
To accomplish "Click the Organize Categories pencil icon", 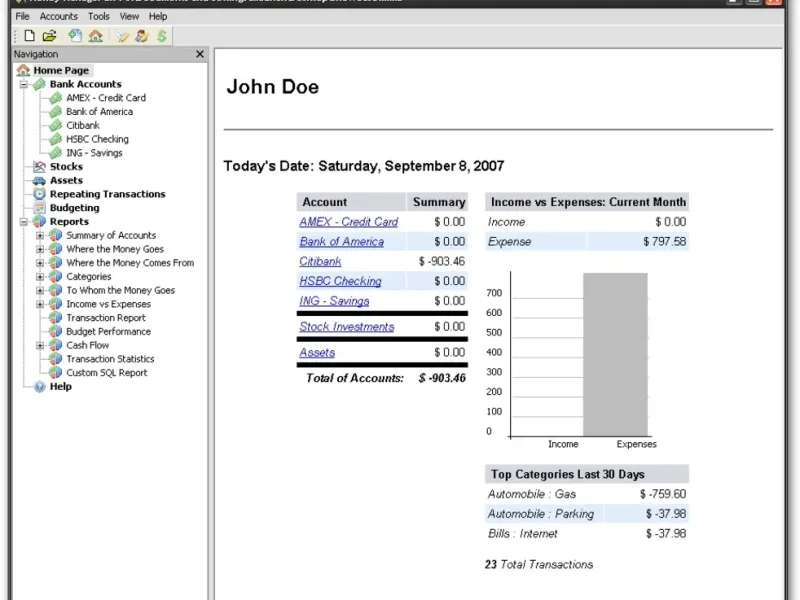I will point(122,36).
